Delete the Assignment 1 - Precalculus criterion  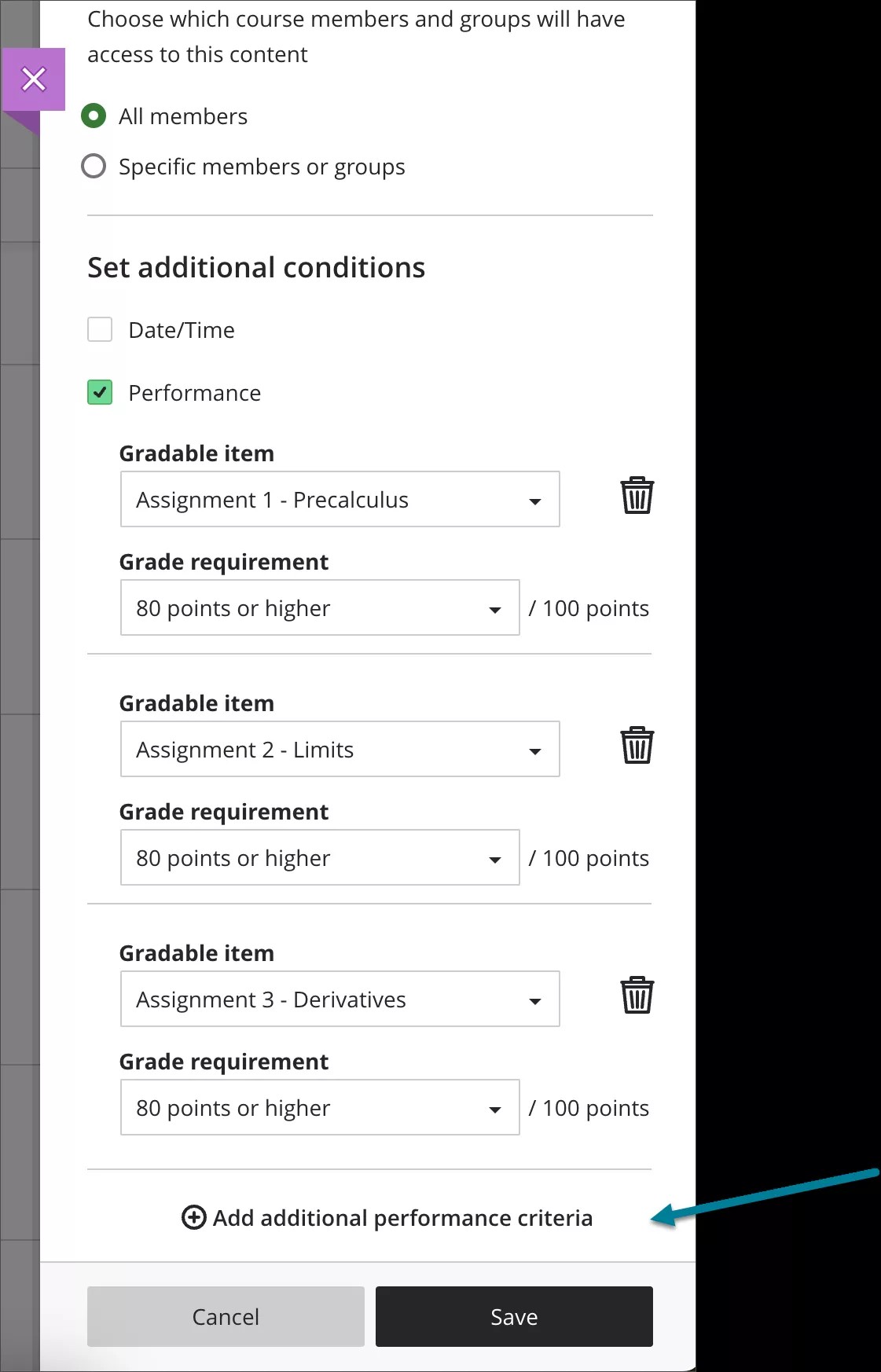[x=637, y=496]
